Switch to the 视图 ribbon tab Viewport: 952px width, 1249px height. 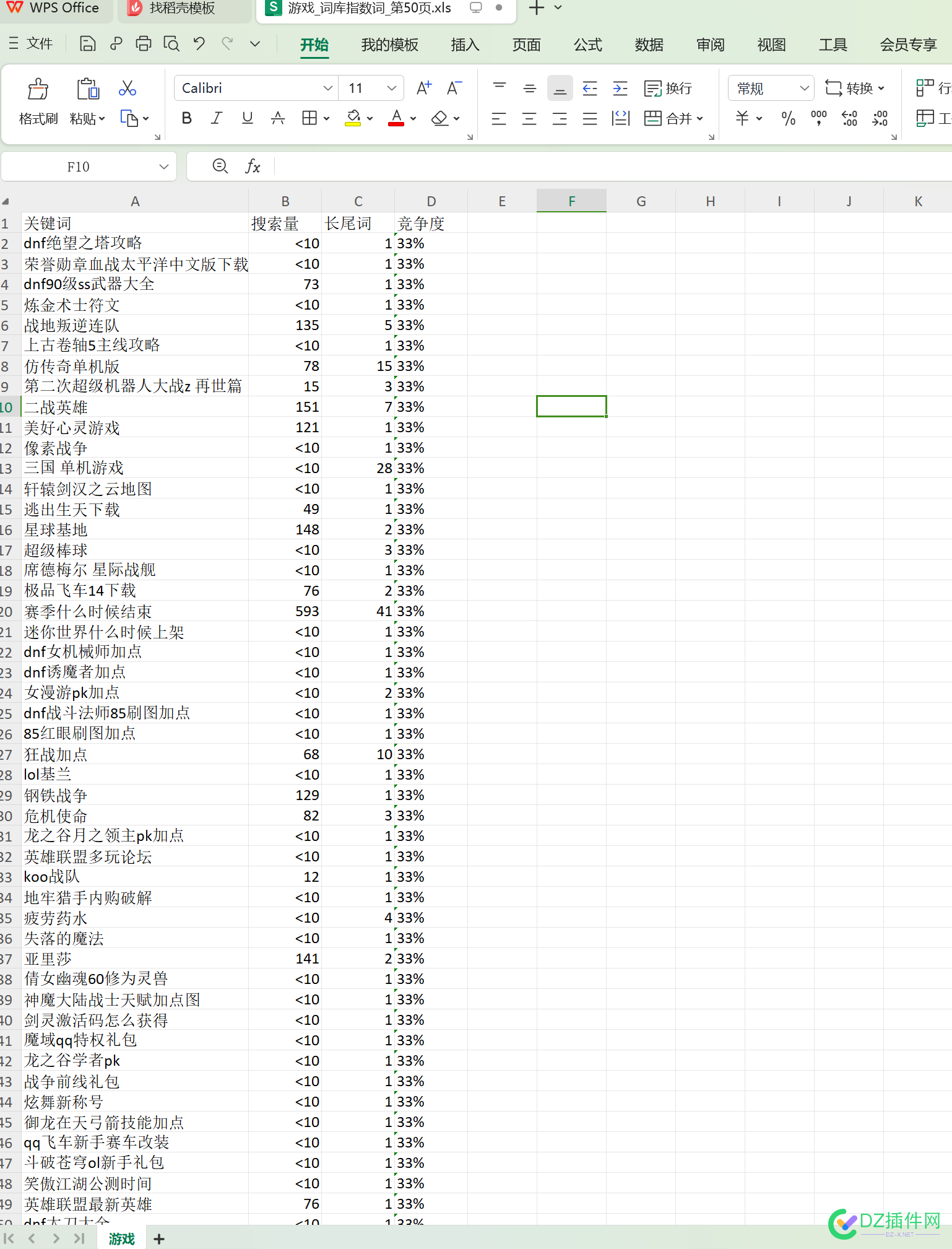tap(771, 45)
